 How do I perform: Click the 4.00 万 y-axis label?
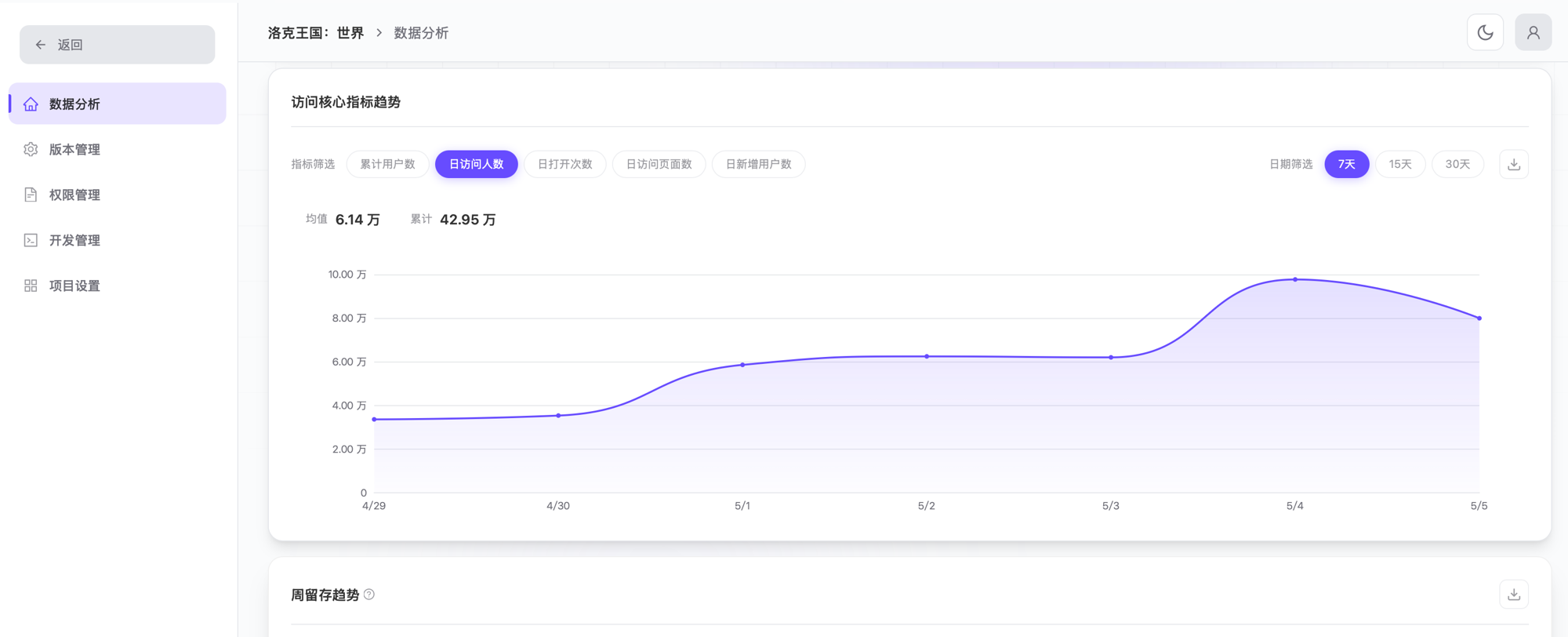point(349,406)
